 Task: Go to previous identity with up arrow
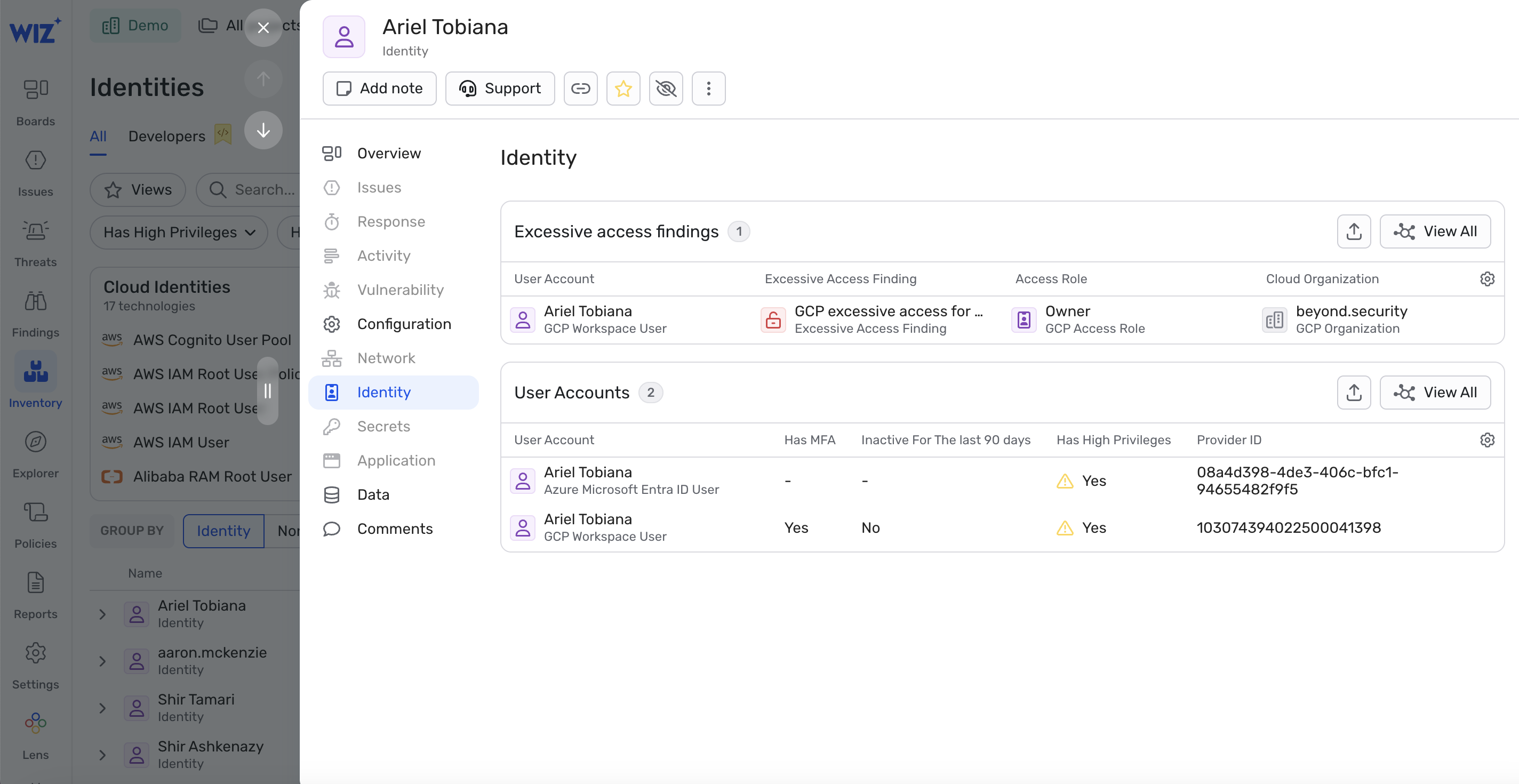pos(263,78)
